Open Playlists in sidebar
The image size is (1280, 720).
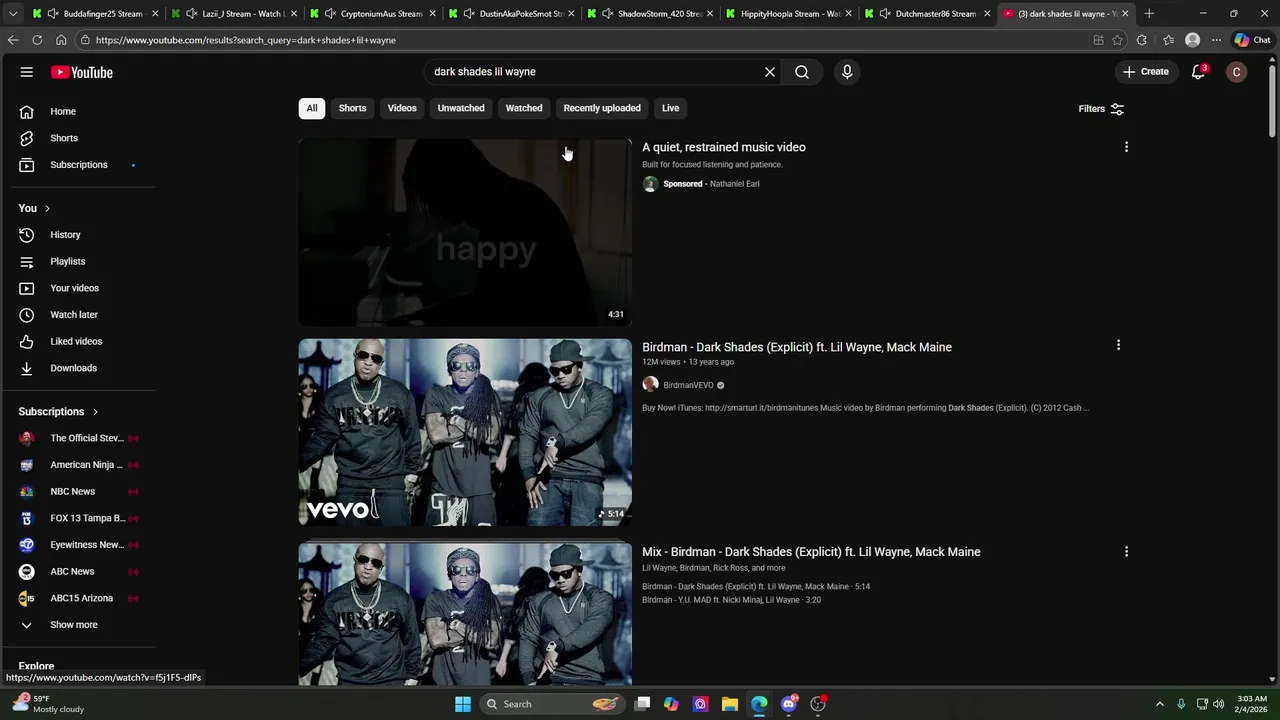pos(80,261)
